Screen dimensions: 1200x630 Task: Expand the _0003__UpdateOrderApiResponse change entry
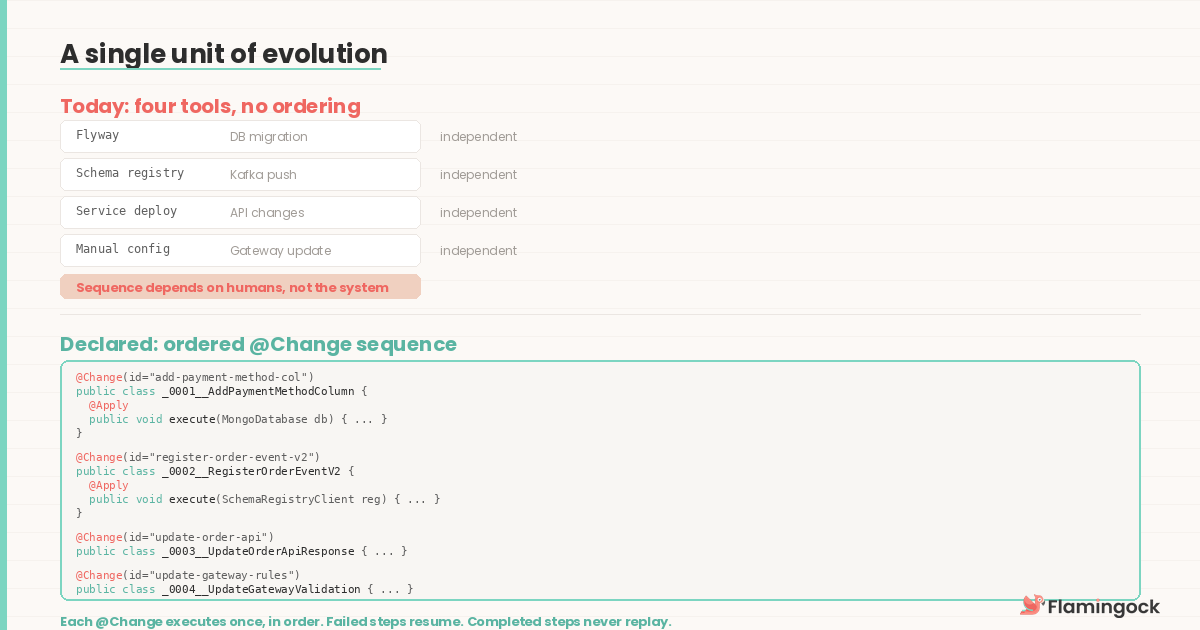240,551
